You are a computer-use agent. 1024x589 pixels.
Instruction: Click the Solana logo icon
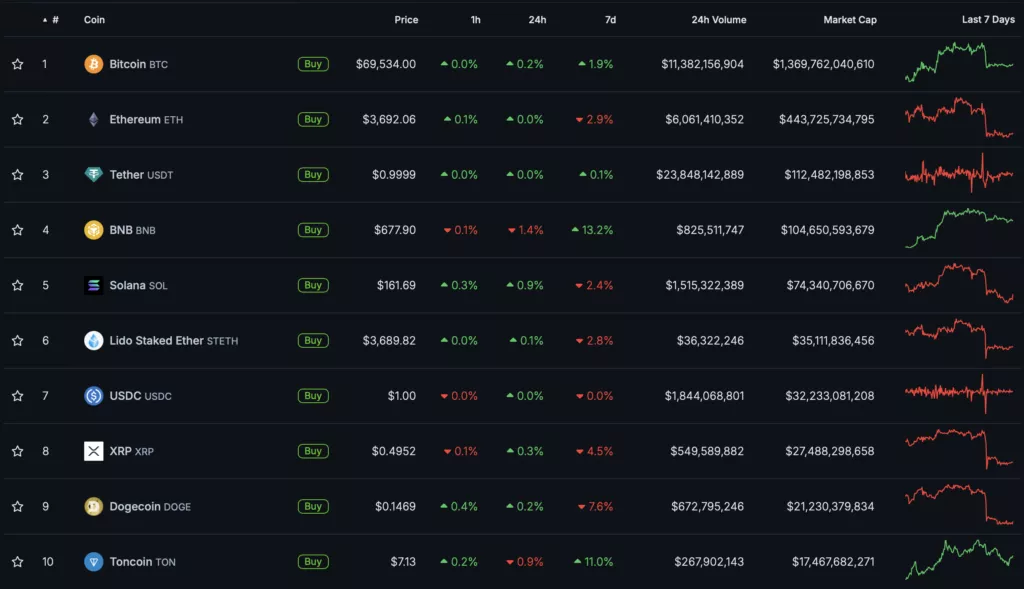pyautogui.click(x=93, y=285)
